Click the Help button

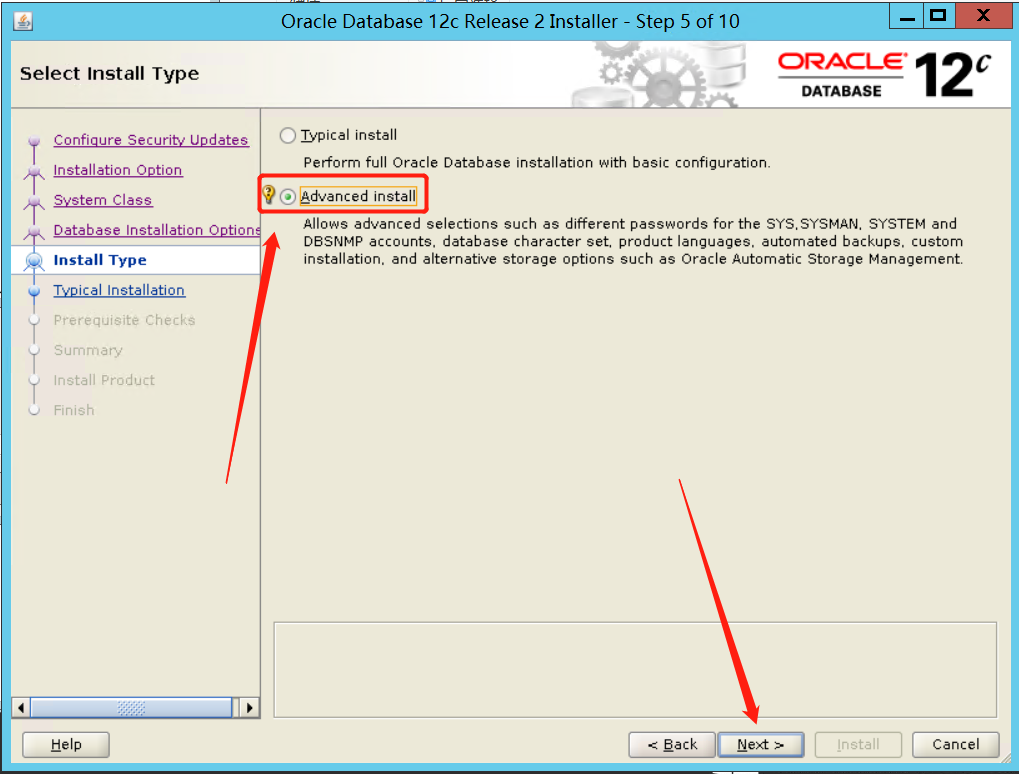66,744
